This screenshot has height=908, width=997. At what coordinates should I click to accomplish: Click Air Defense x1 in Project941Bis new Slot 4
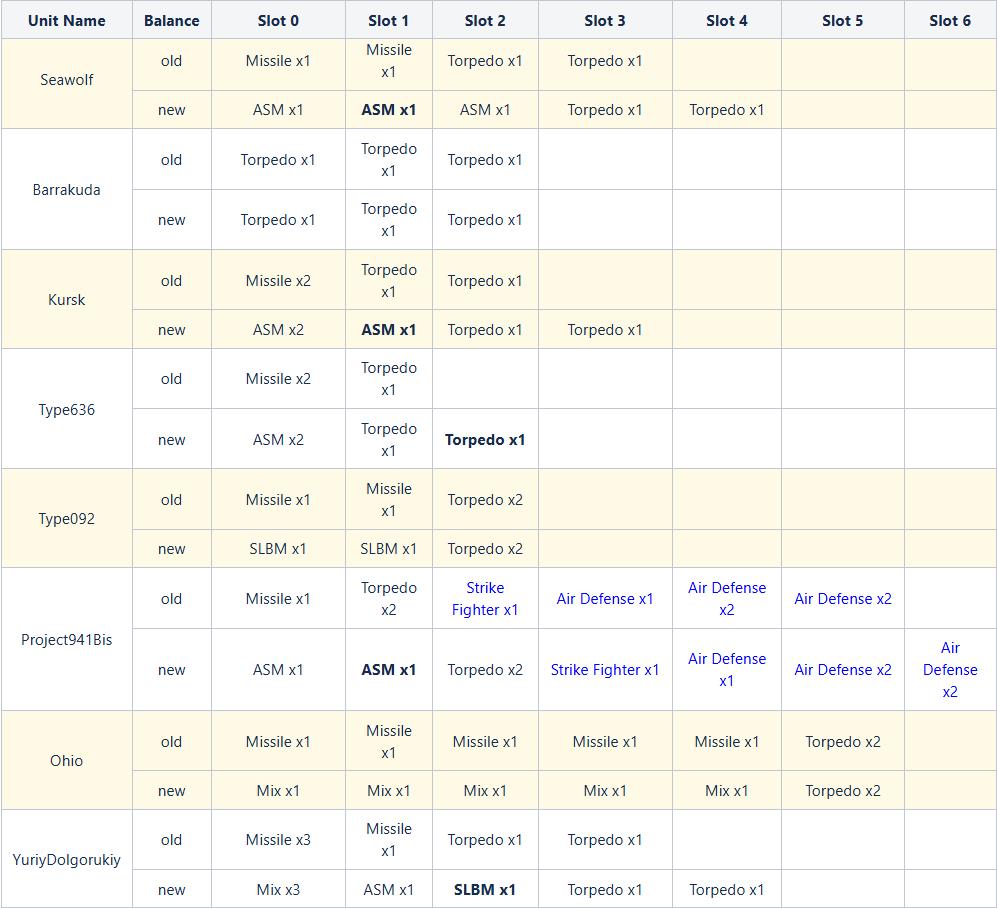tap(727, 670)
